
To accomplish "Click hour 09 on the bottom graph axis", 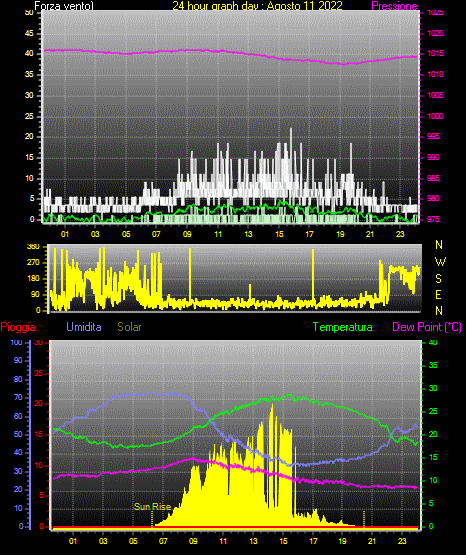I will 193,541.
